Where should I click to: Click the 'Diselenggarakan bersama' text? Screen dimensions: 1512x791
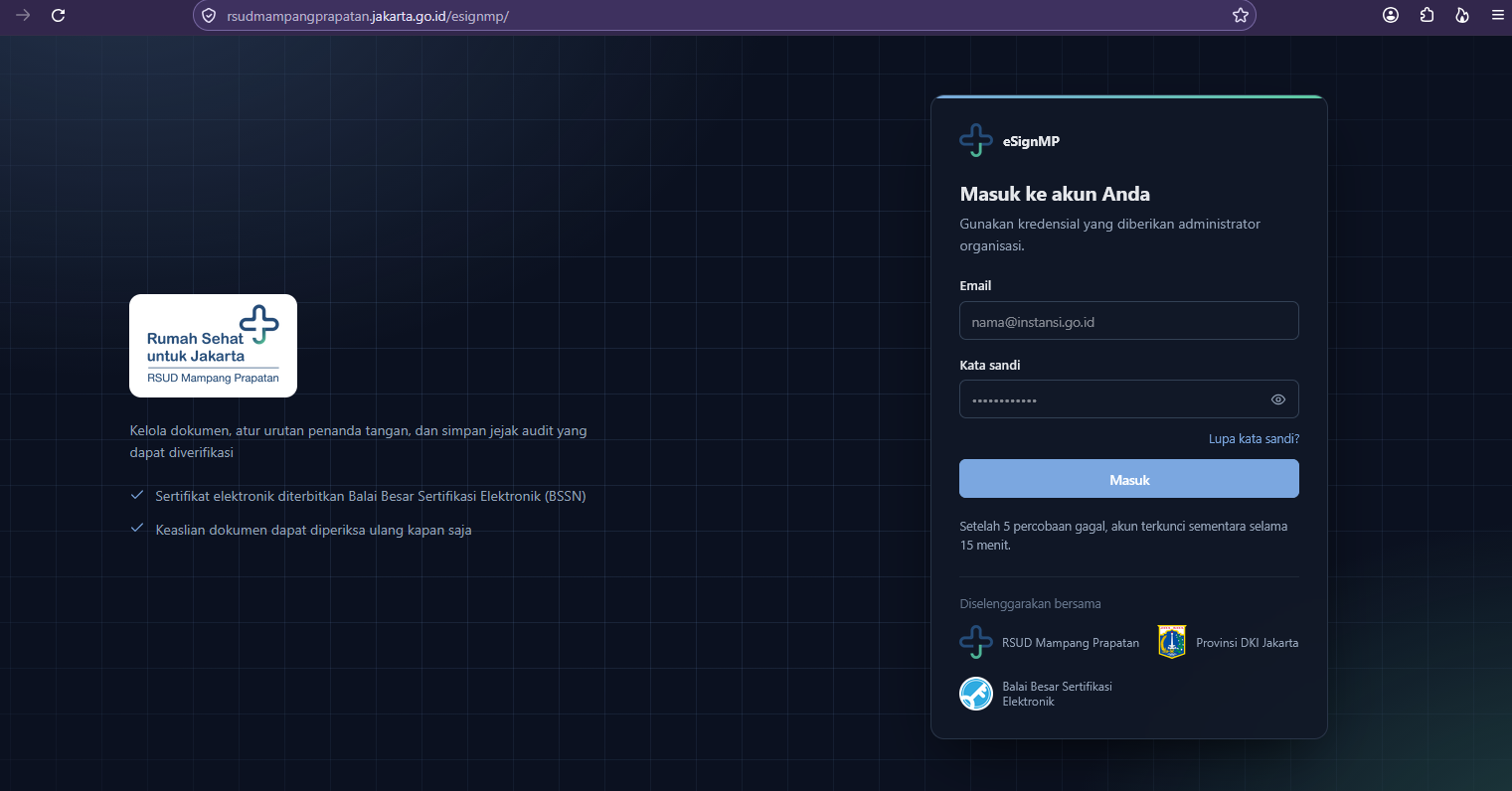[x=1030, y=603]
